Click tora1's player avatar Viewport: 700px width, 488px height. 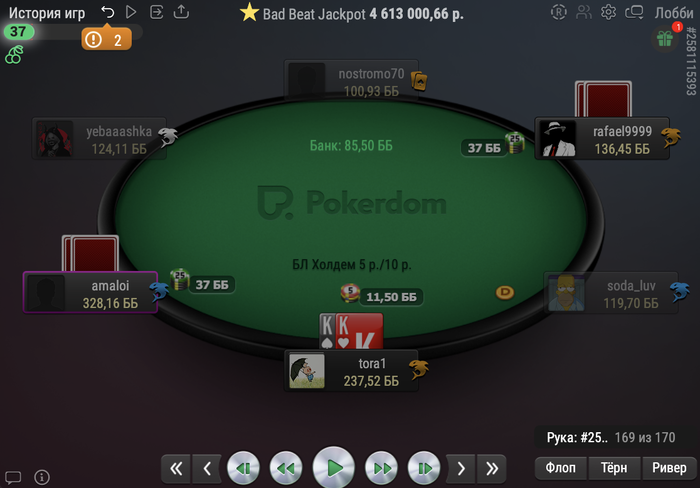click(307, 371)
